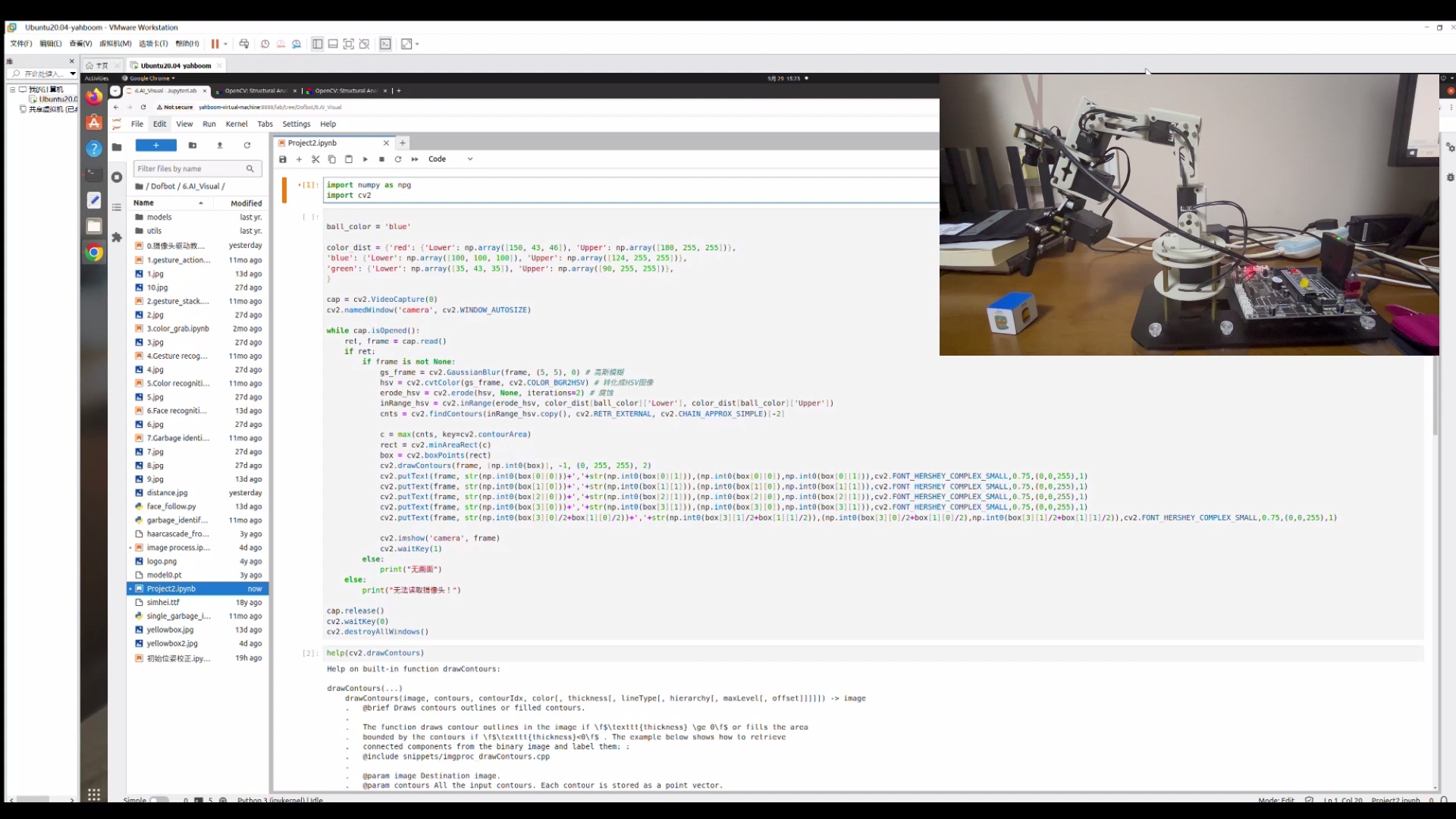
Task: Expand VMware power options dropdown arrow
Action: click(225, 44)
